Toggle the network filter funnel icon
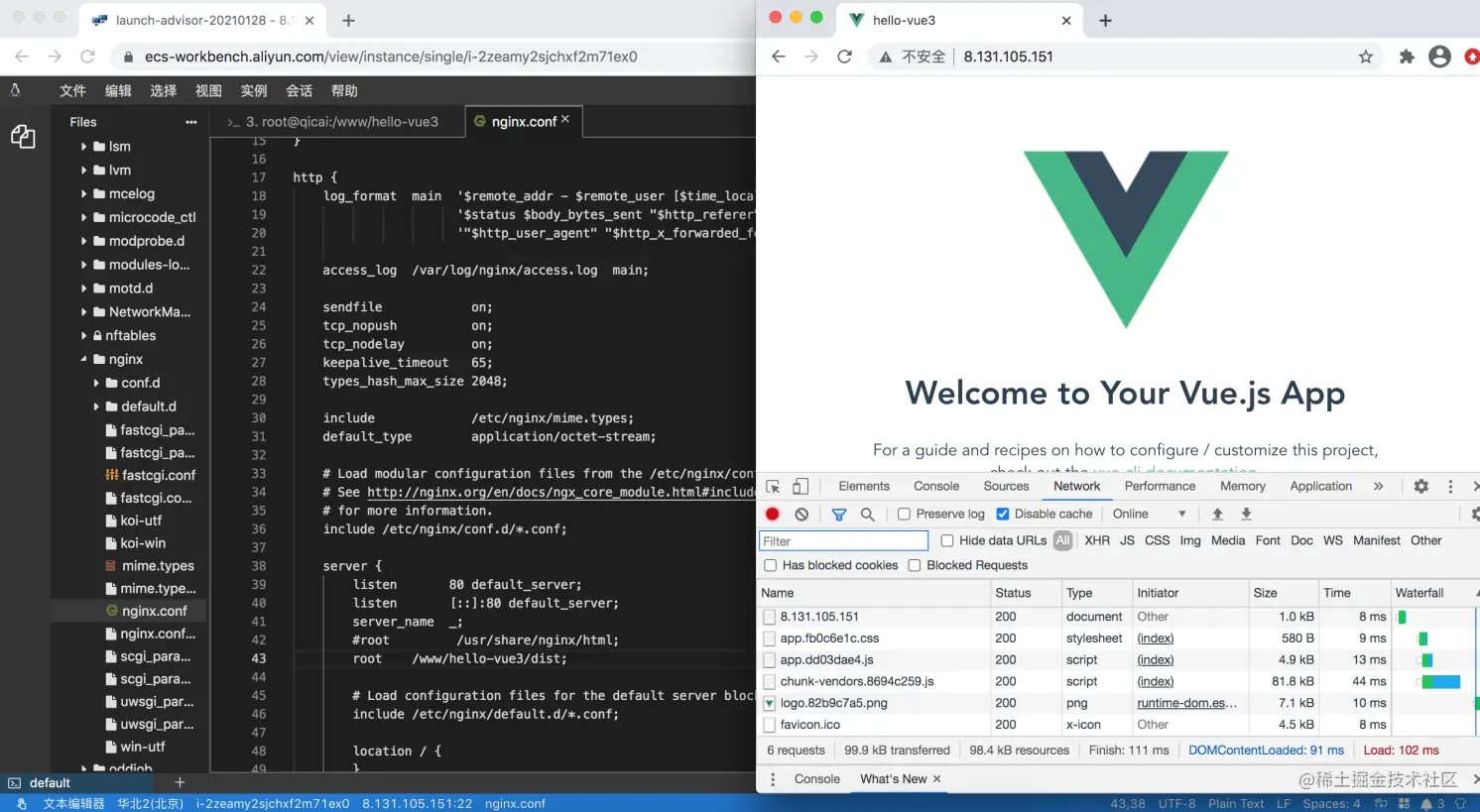The height and width of the screenshot is (812, 1480). (839, 514)
